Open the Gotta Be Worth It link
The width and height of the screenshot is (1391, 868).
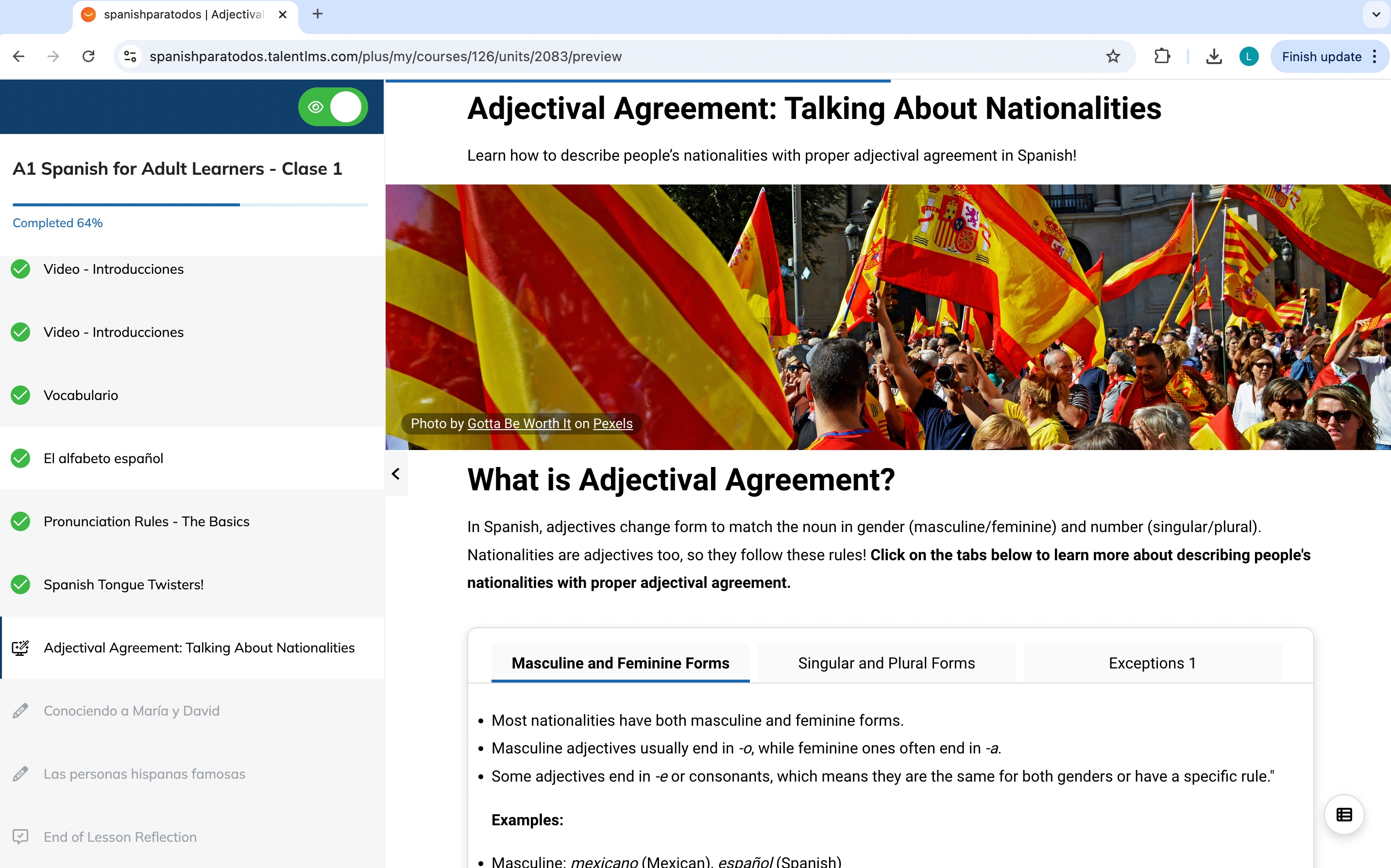pos(519,424)
